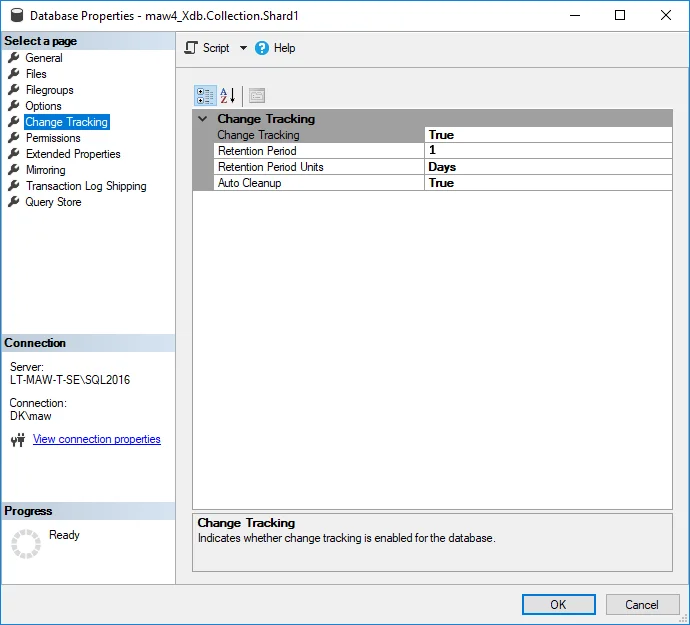The height and width of the screenshot is (625, 690).
Task: Open the Permissions page
Action: point(53,138)
